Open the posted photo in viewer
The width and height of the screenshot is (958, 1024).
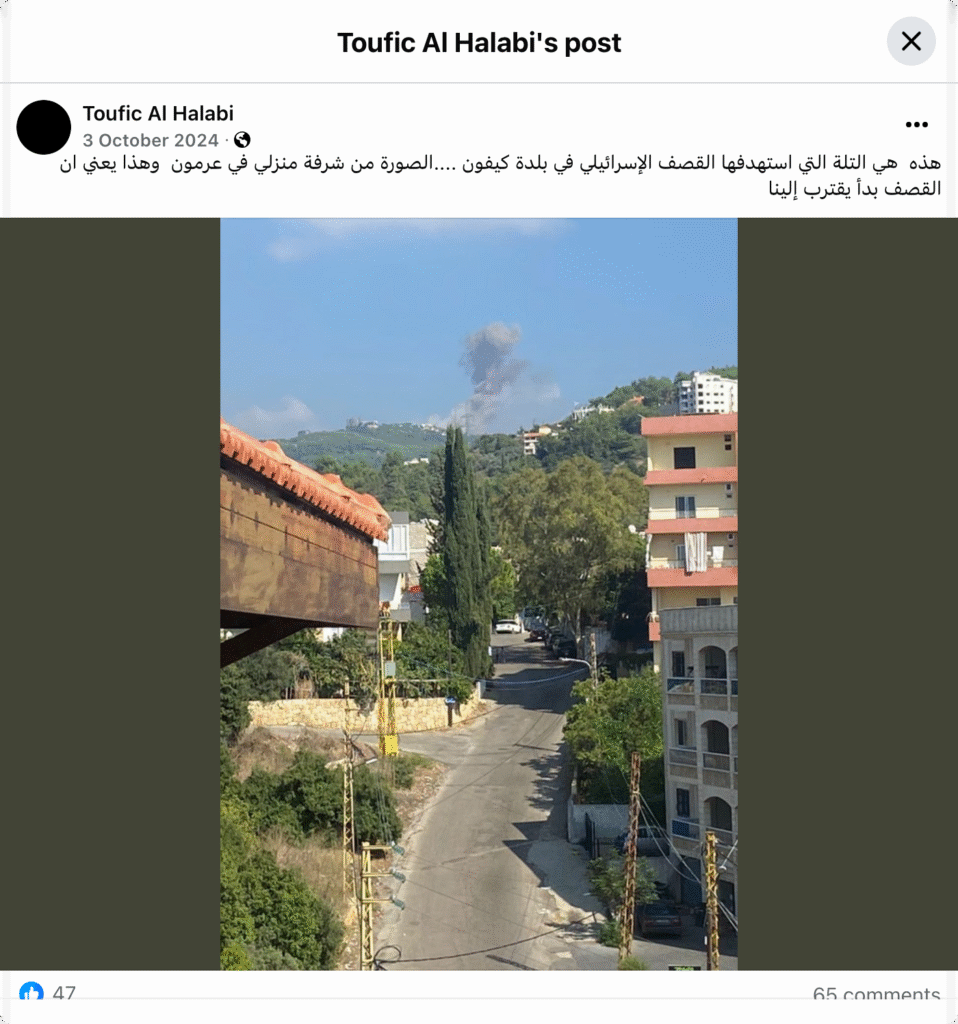(x=479, y=594)
